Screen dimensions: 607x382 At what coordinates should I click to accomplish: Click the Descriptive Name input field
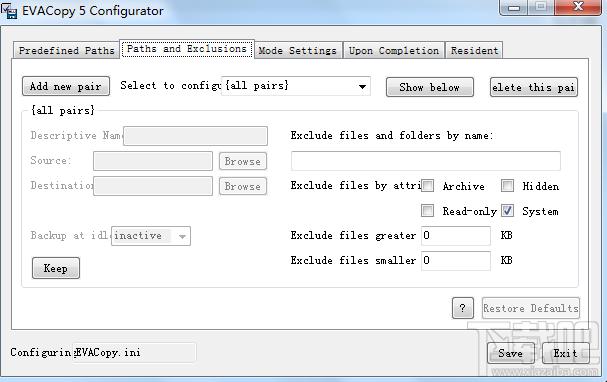pos(195,136)
